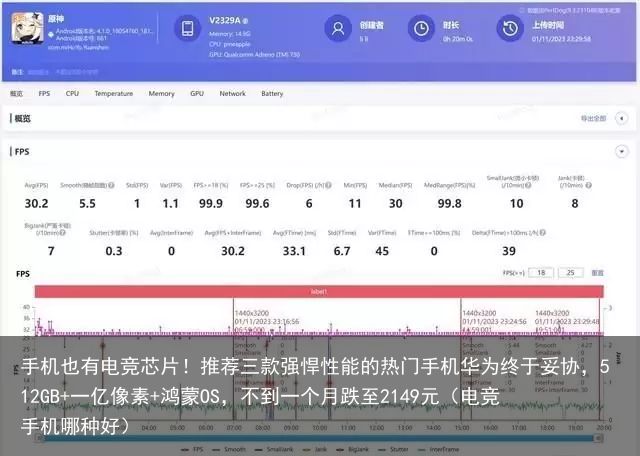Screen dimensions: 640x456
Task: Toggle Stutter series in chart legend
Action: coord(393,449)
